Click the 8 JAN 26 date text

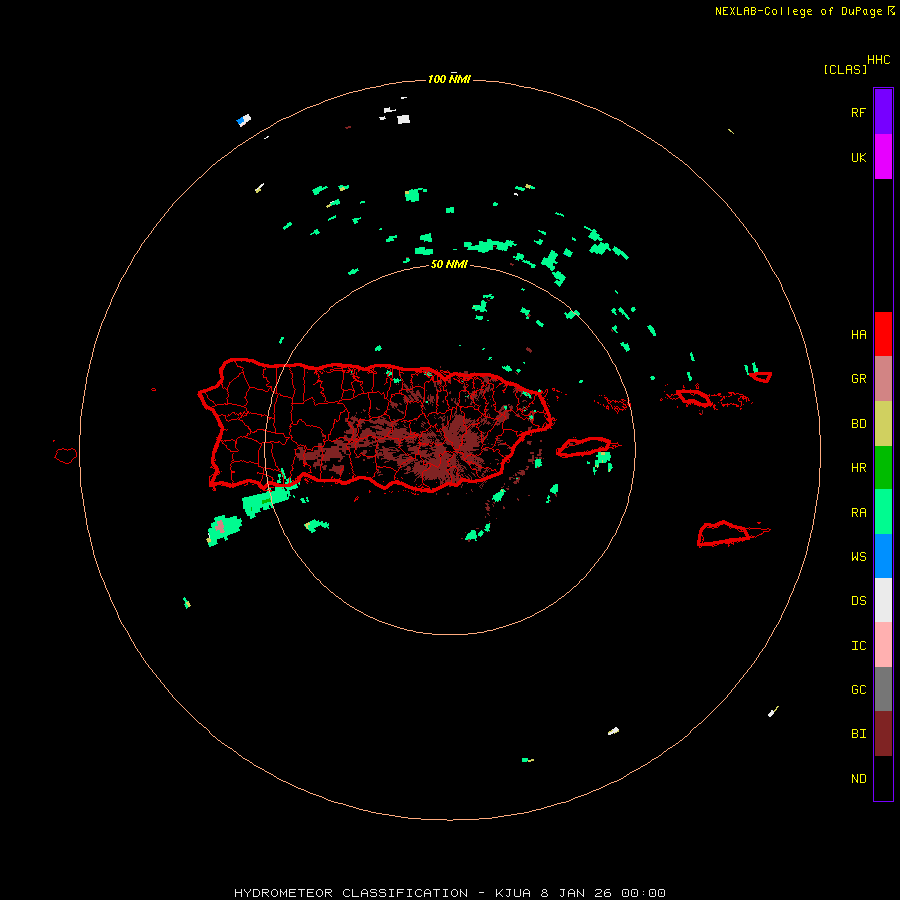tap(577, 893)
